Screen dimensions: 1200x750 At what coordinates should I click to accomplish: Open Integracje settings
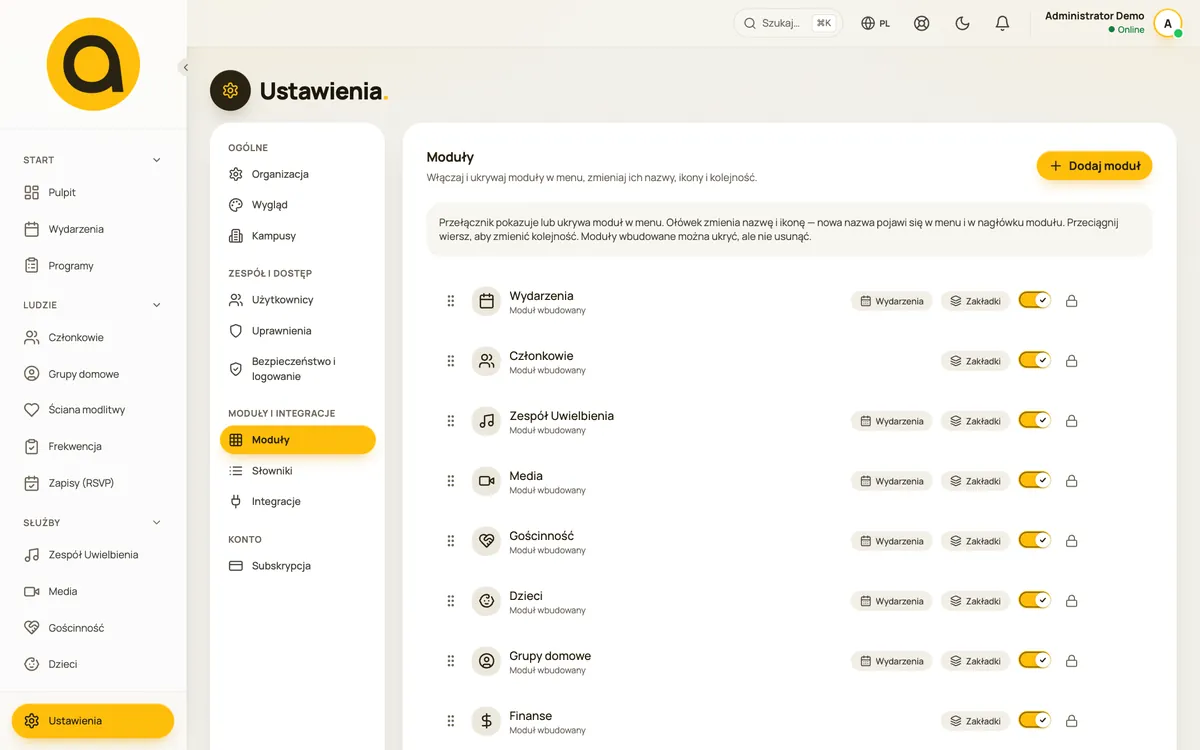[298, 502]
